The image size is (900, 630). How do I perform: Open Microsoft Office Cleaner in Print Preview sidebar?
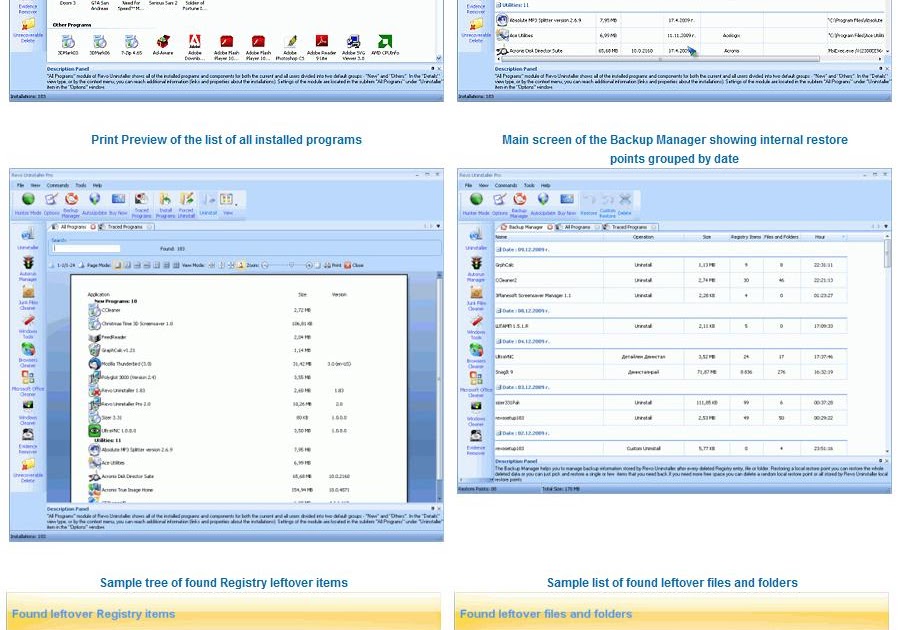pos(28,383)
